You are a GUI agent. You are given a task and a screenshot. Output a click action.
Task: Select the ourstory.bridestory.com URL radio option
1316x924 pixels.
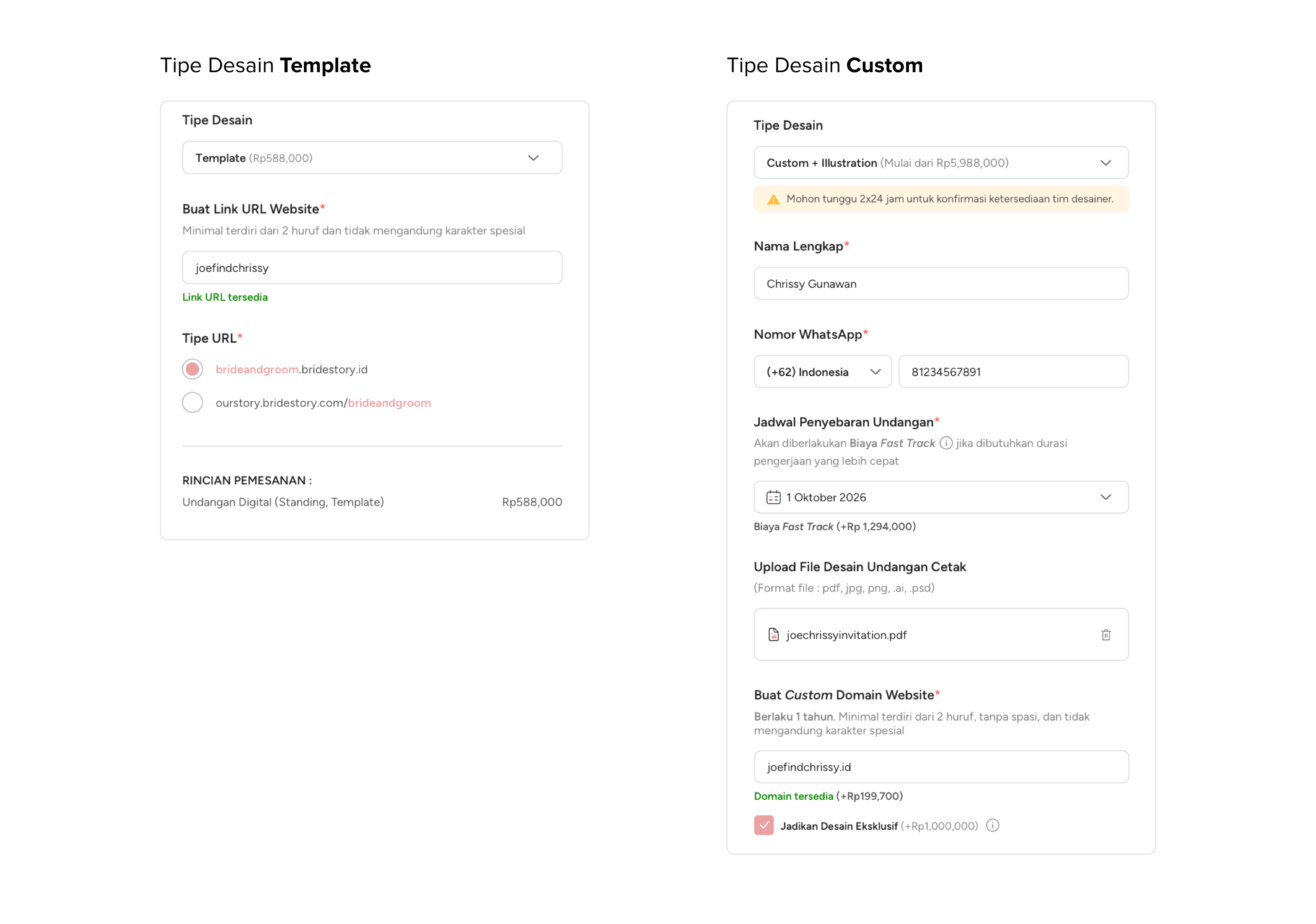click(192, 403)
